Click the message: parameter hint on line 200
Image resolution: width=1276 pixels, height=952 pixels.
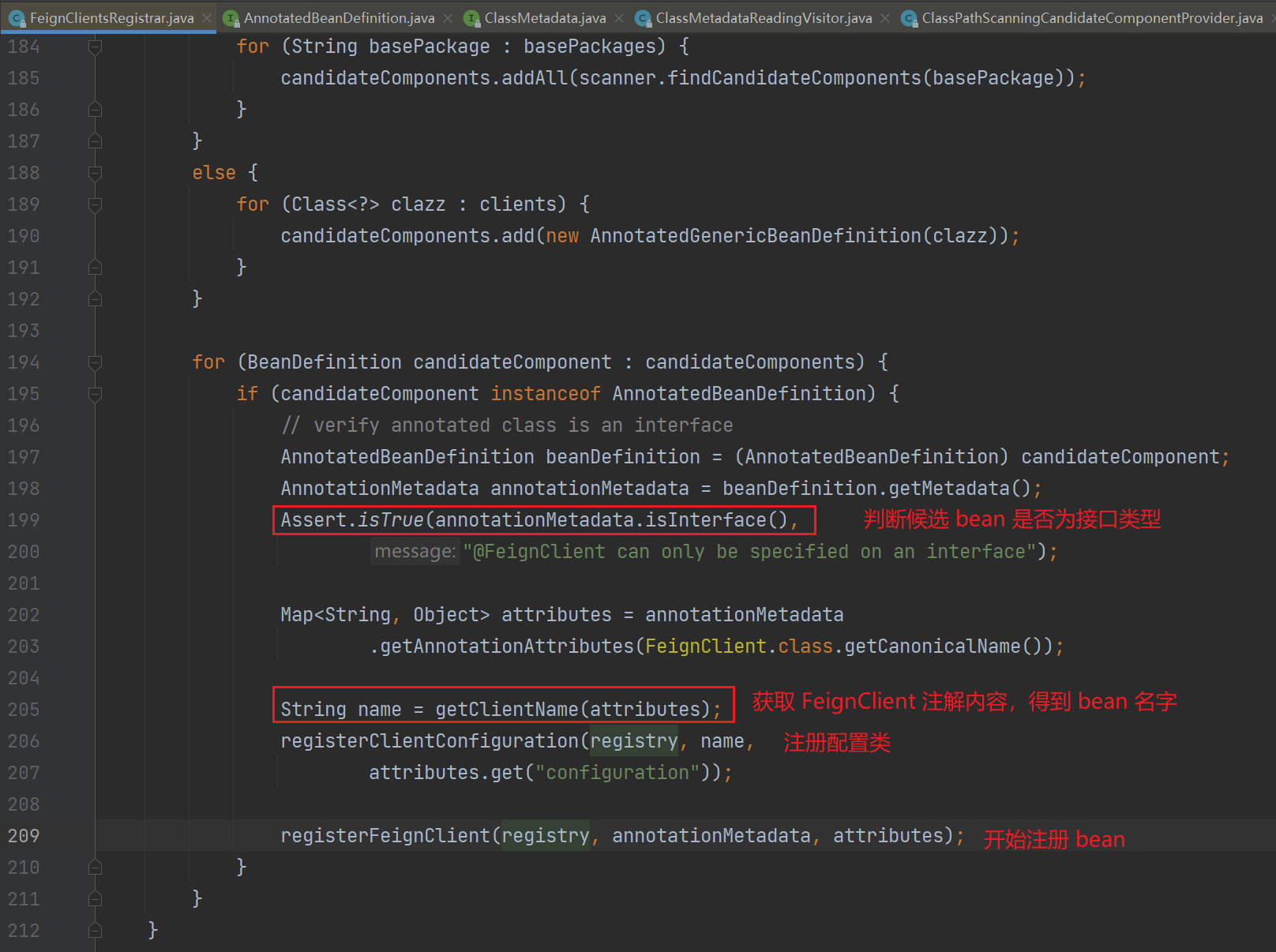point(415,552)
